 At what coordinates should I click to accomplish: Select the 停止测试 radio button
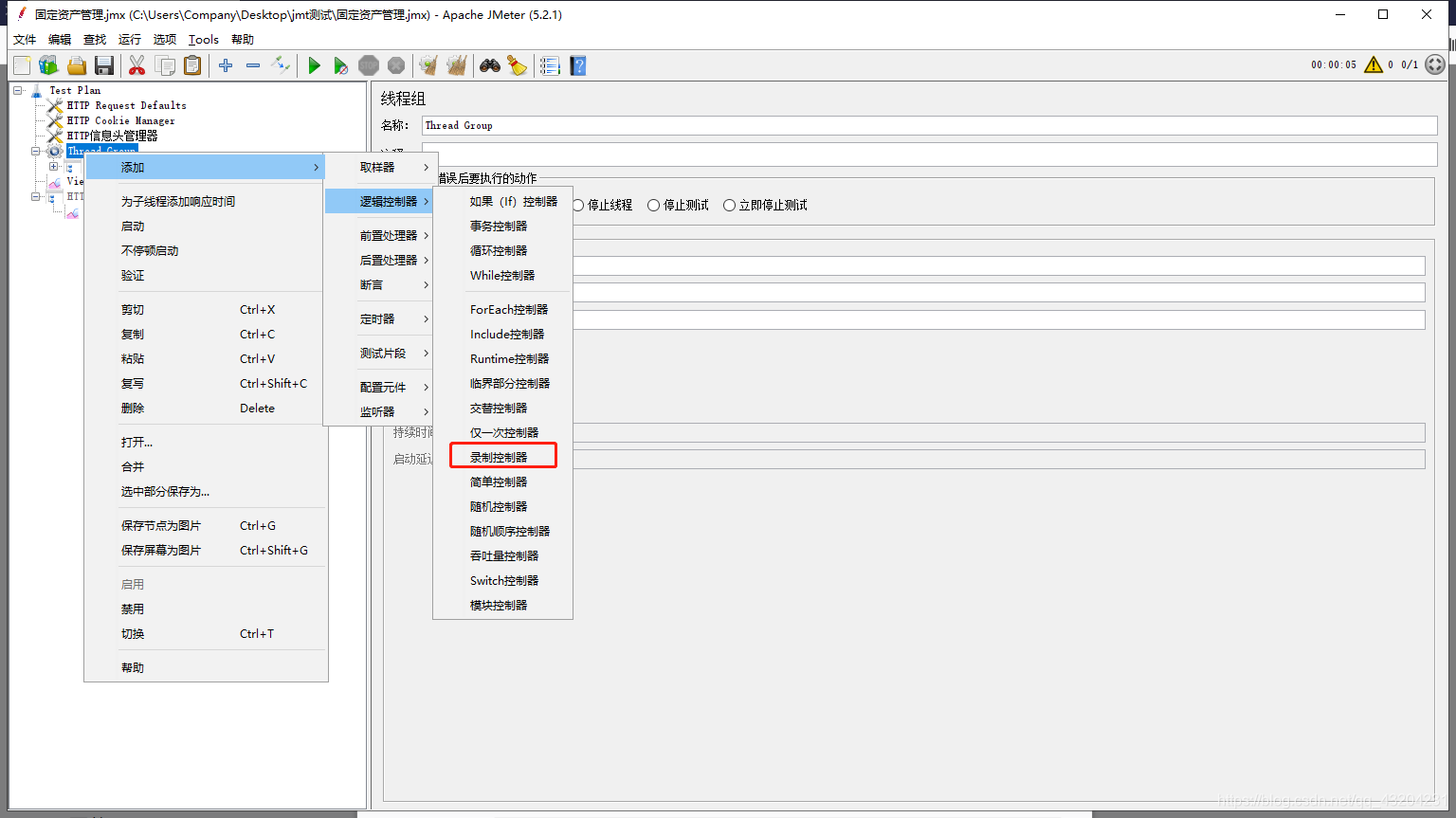653,206
